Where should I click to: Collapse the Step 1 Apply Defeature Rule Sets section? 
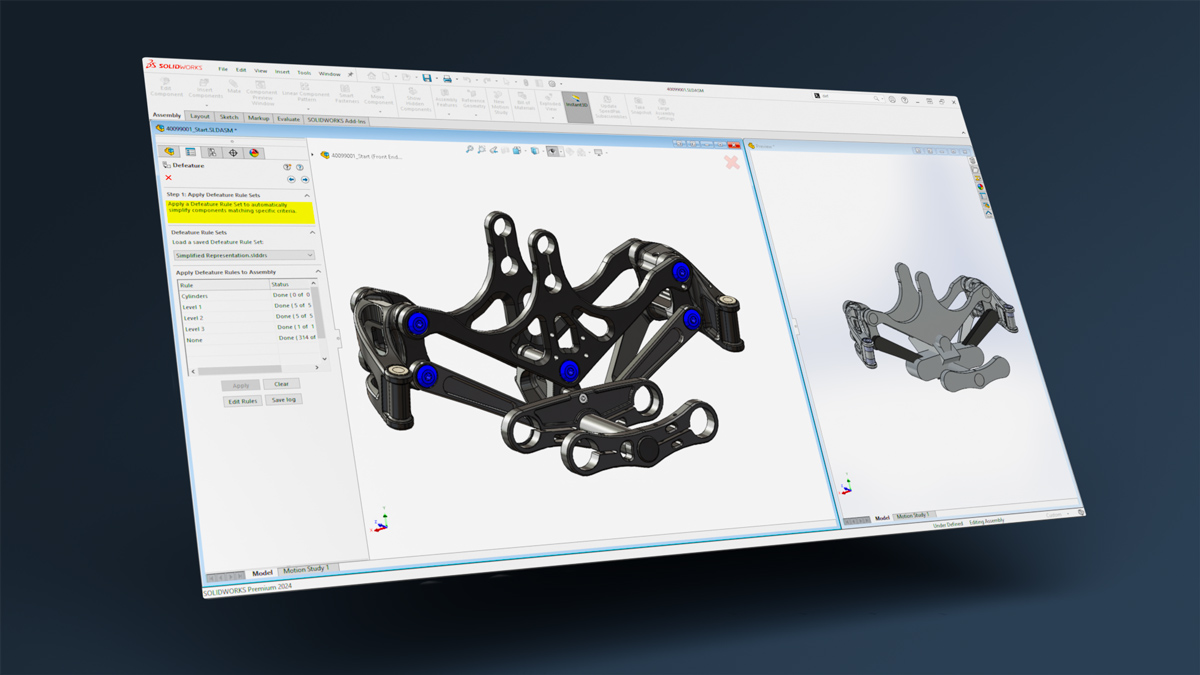click(x=307, y=195)
